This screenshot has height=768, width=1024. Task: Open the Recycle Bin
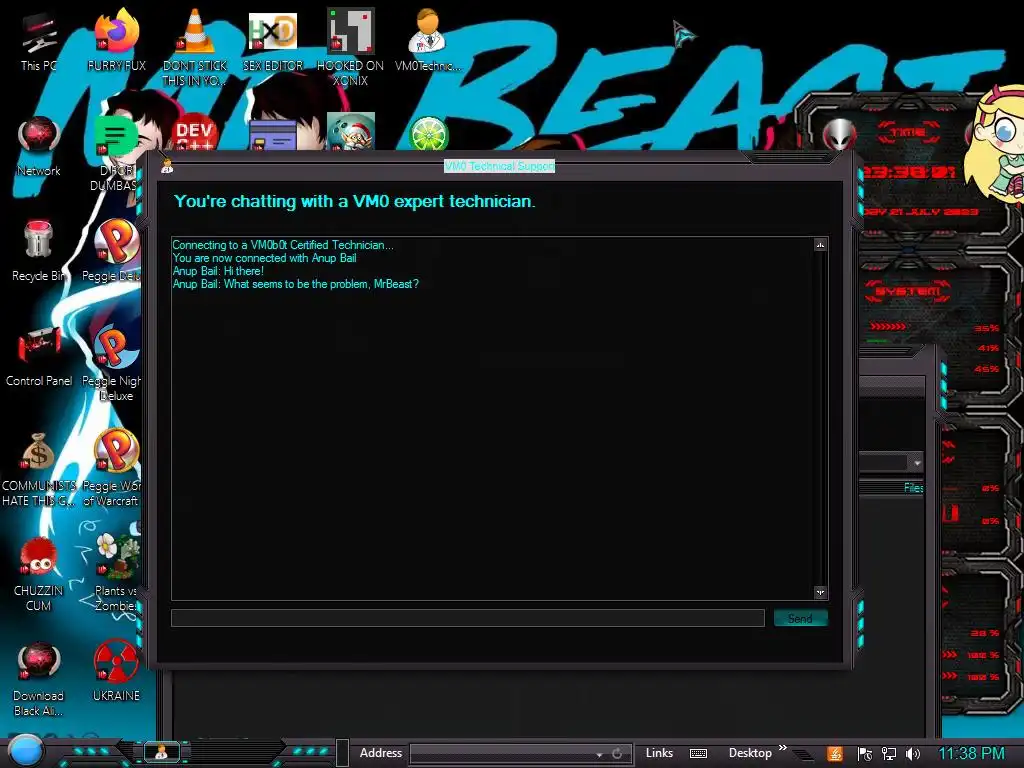pyautogui.click(x=39, y=251)
